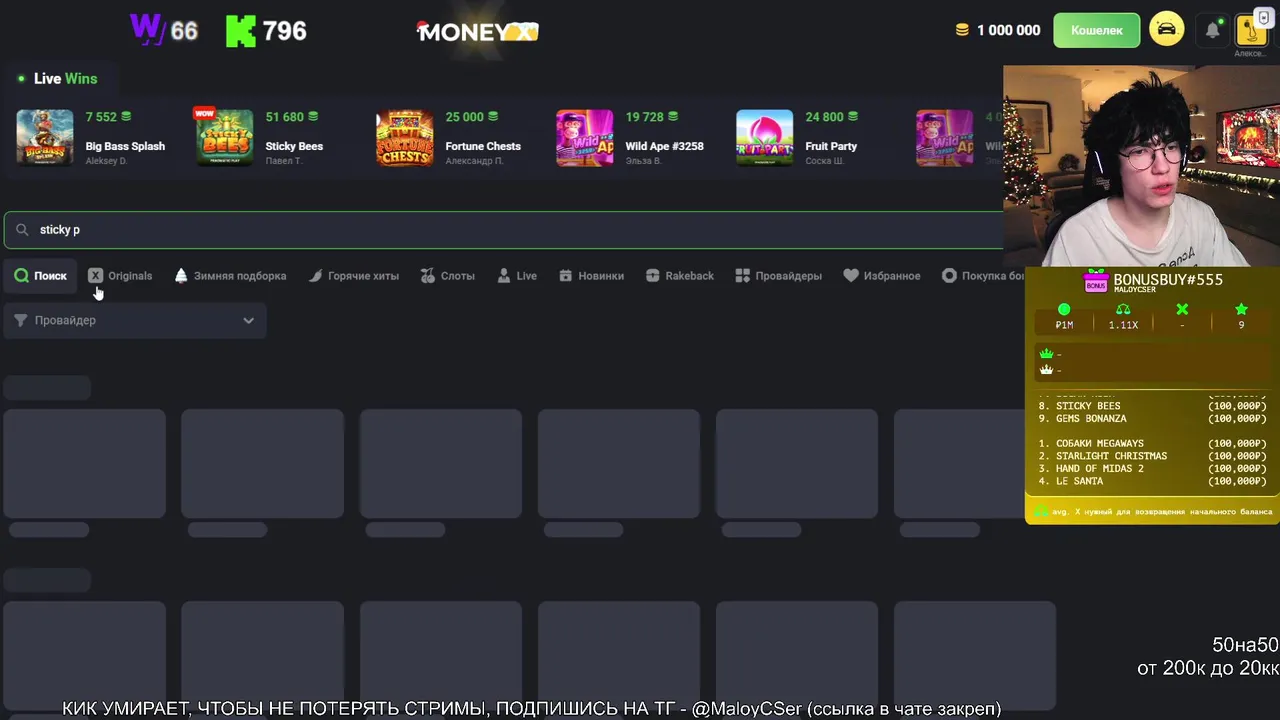Open the user profile avatar

pos(1251,30)
